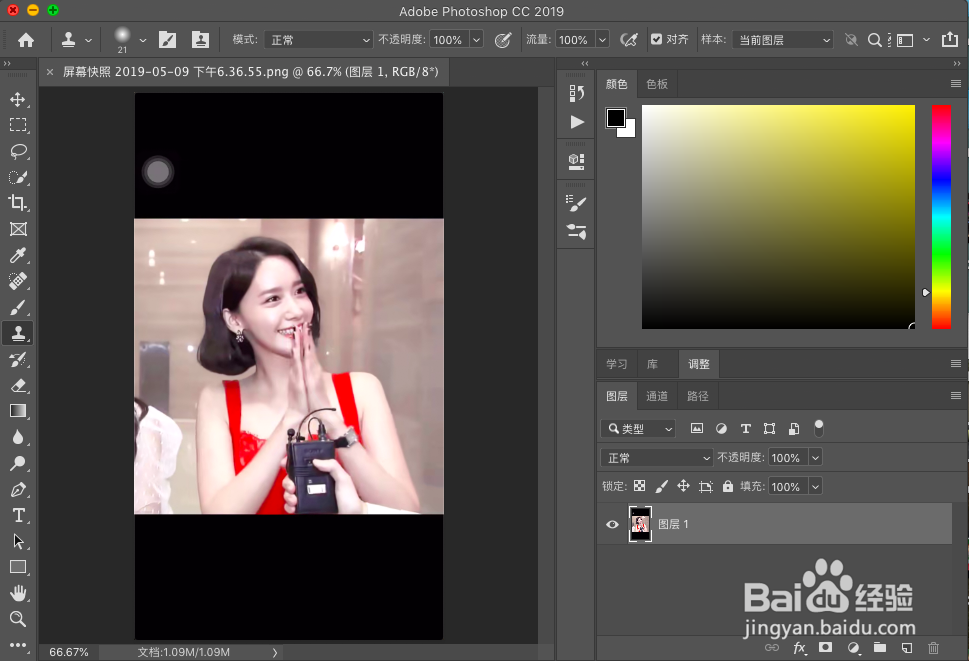Toggle the Brush Settings panel button
Viewport: 969px width, 661px height.
pos(167,40)
